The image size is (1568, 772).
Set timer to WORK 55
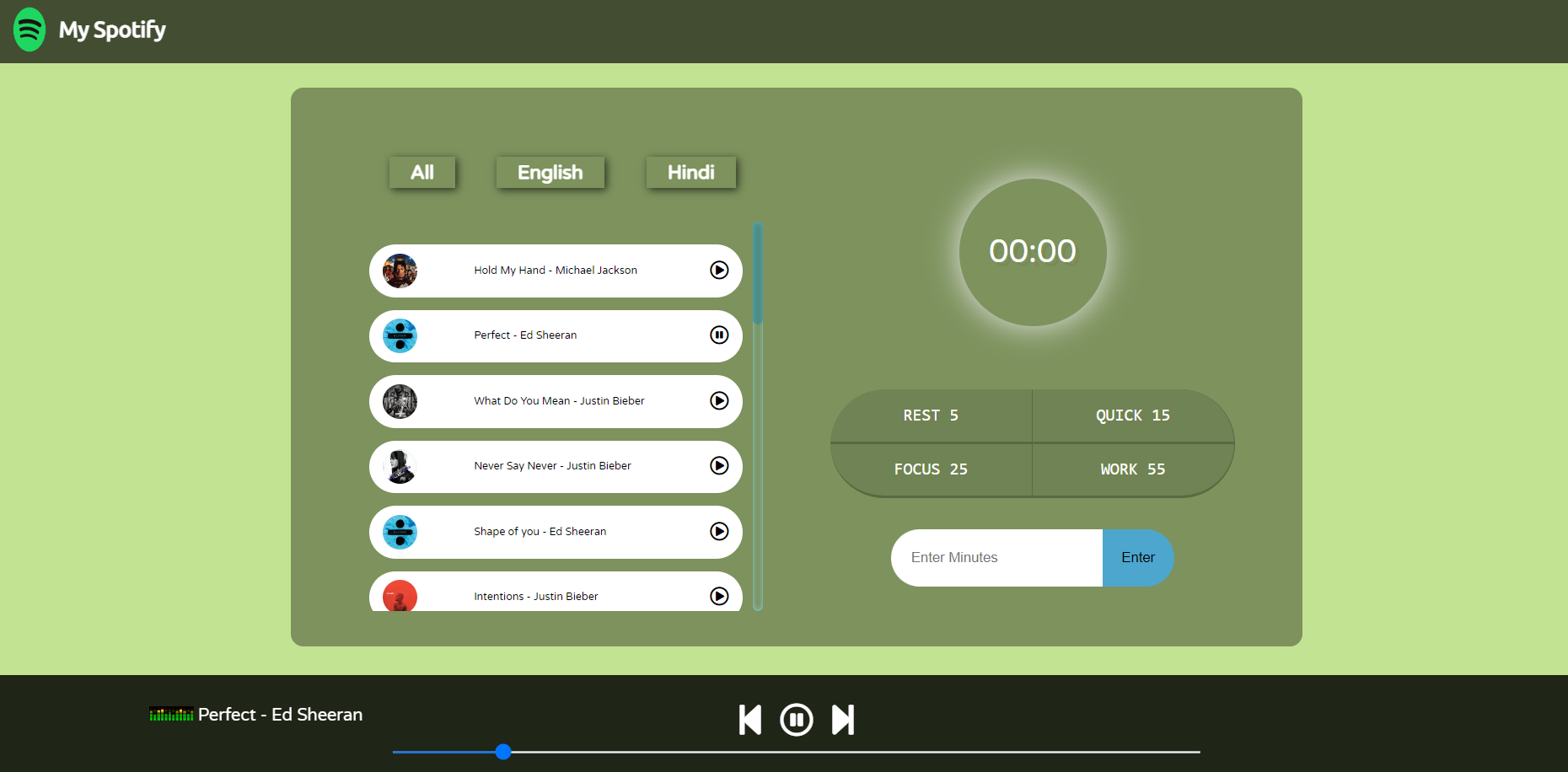coord(1133,469)
